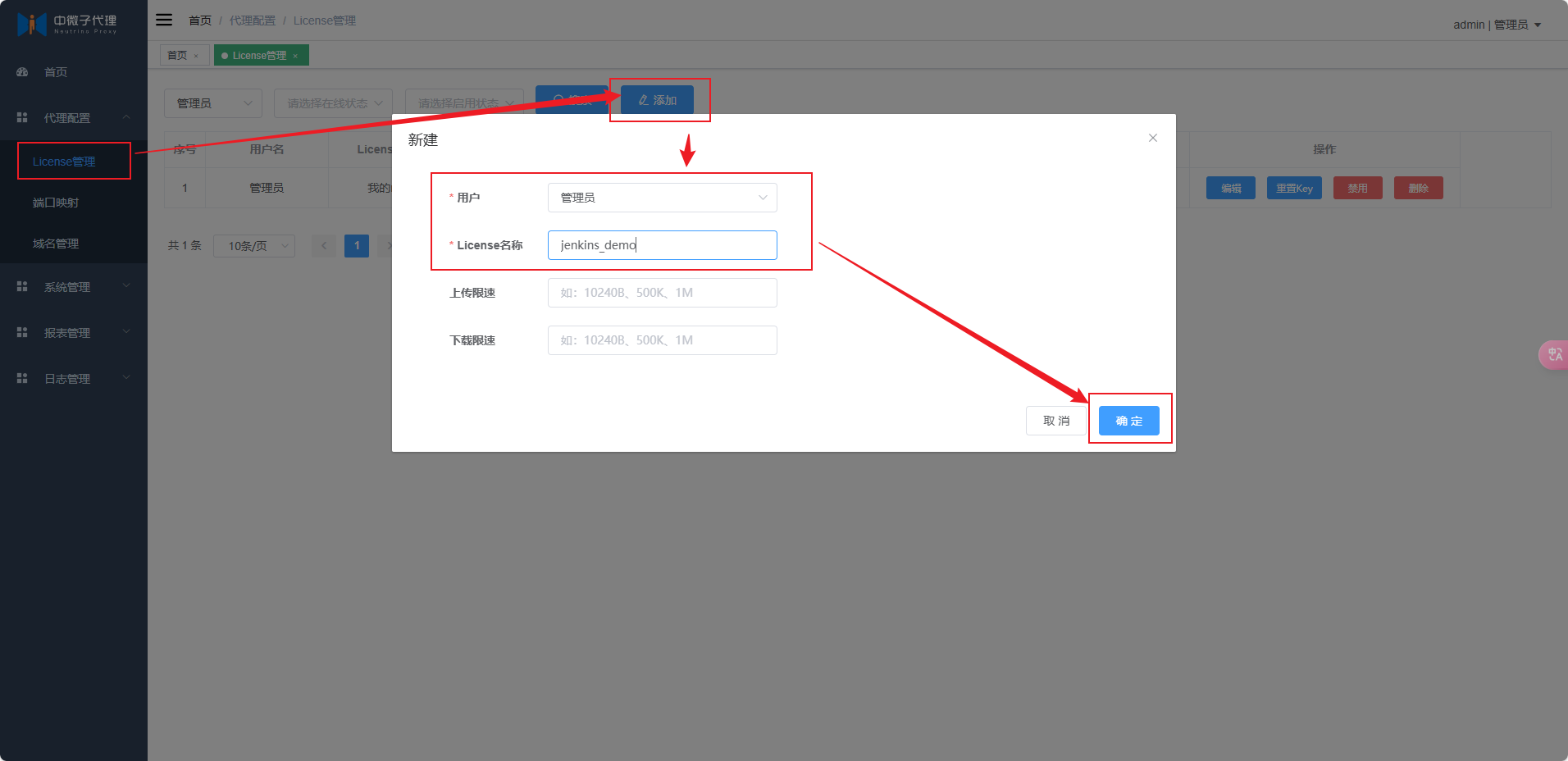Click the previous page arrow
The image size is (1568, 761).
pyautogui.click(x=324, y=246)
